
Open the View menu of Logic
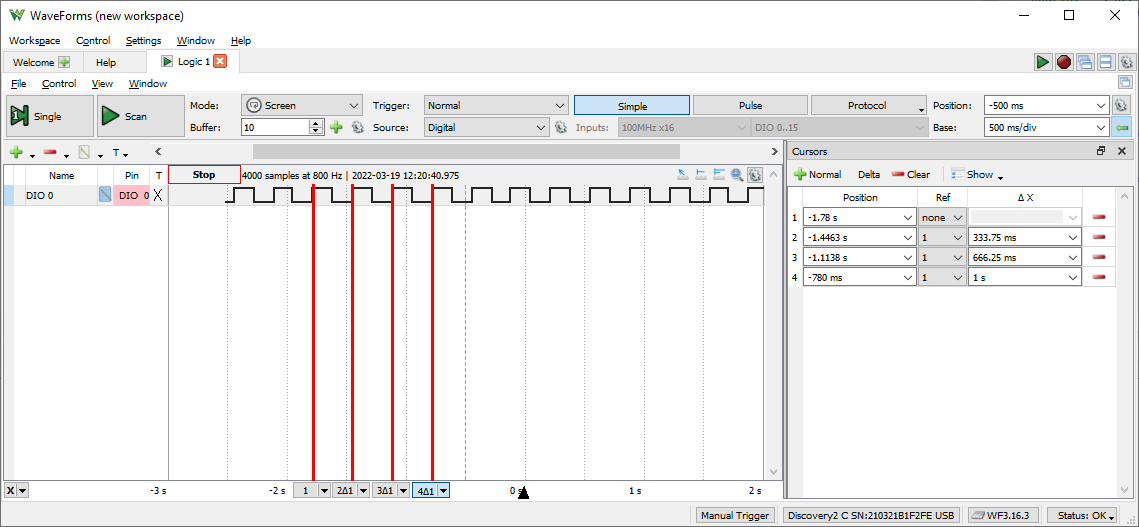[x=102, y=84]
